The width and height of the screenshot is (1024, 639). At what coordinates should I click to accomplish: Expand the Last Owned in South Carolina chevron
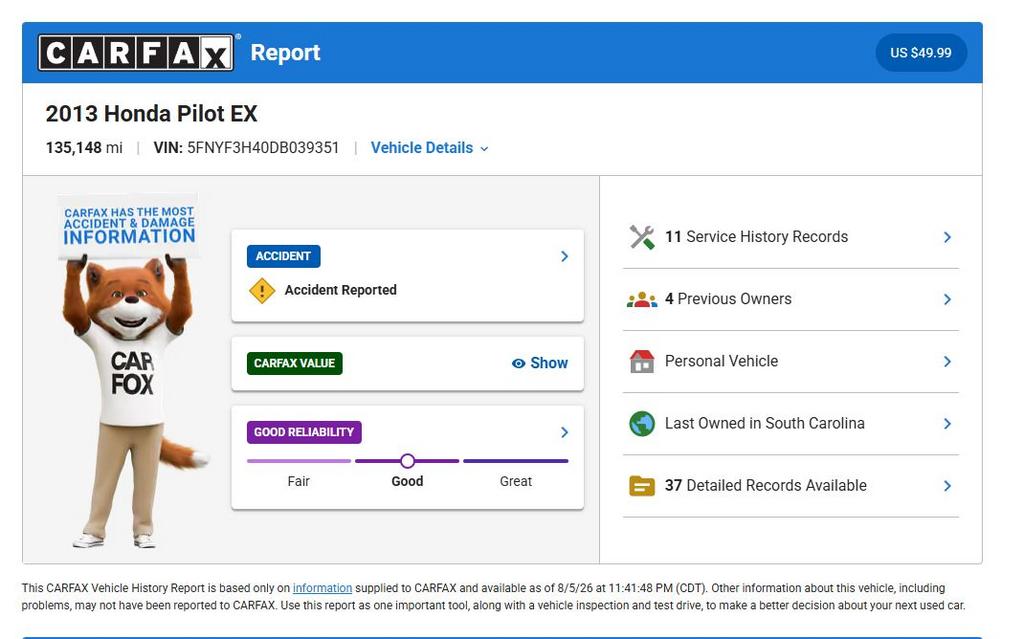tap(947, 423)
